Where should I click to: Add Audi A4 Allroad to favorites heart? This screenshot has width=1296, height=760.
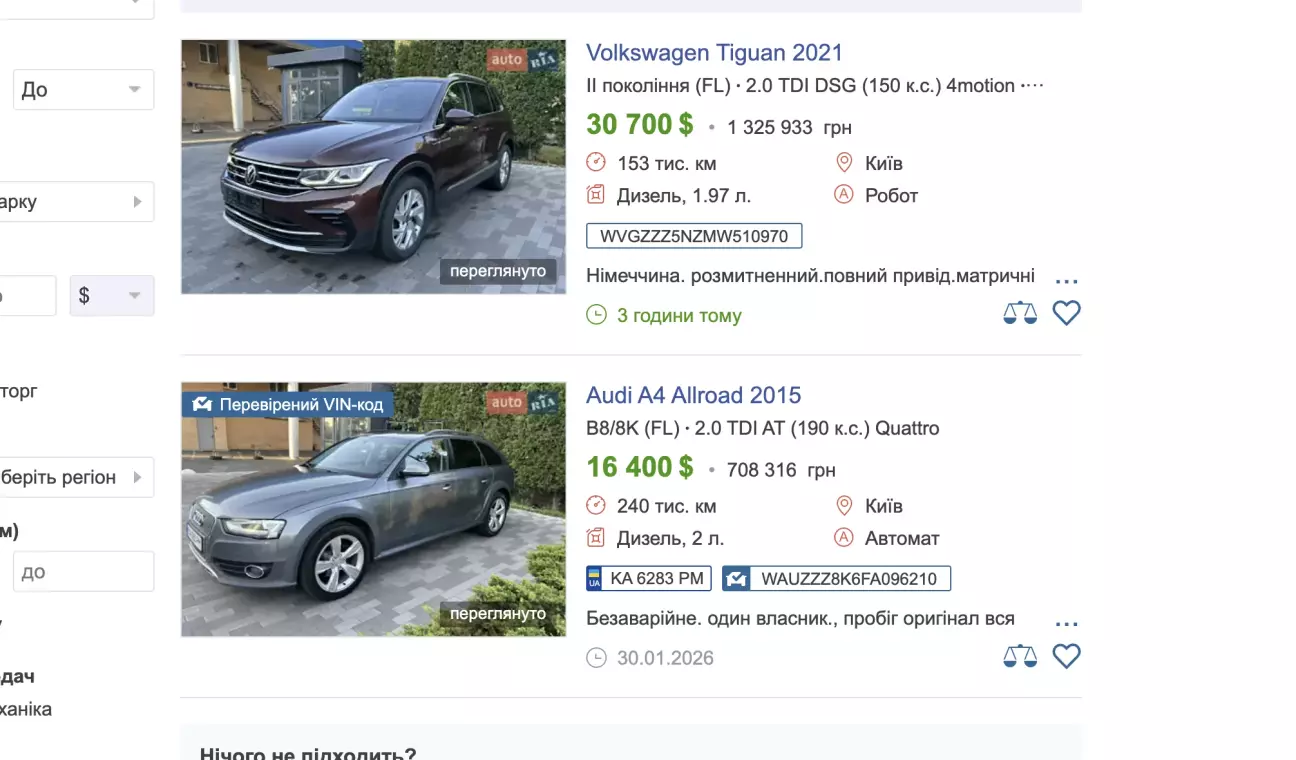tap(1067, 657)
